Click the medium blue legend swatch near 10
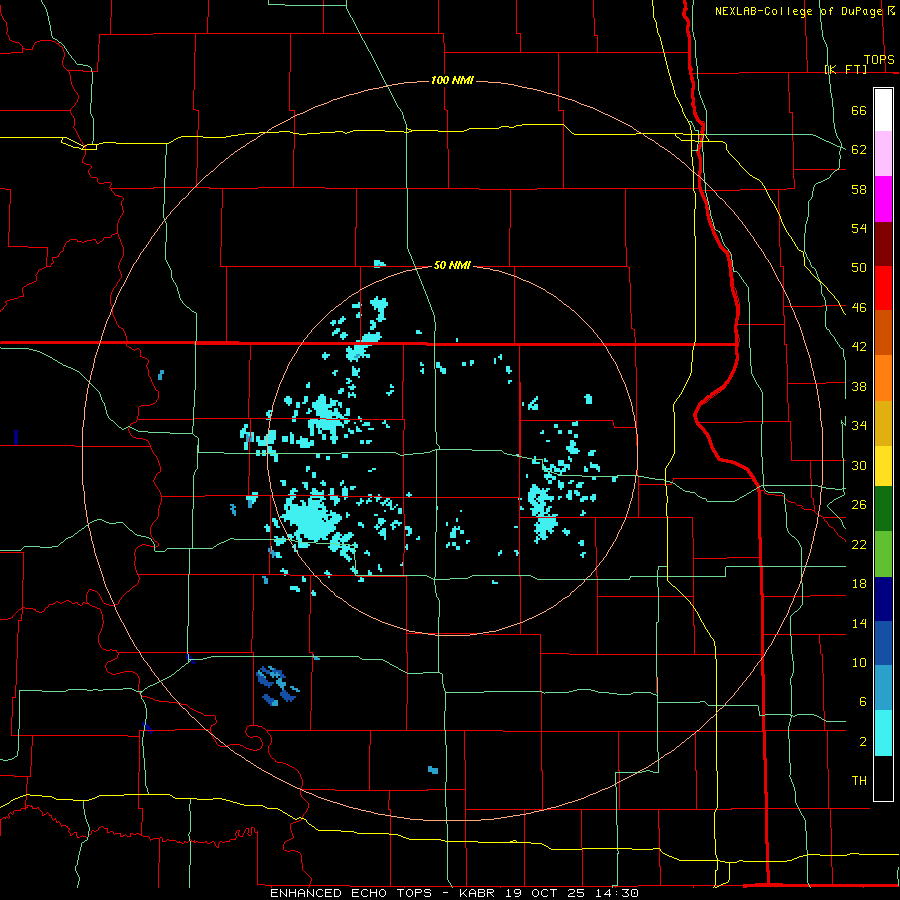Screen dimensions: 900x900 [x=883, y=643]
